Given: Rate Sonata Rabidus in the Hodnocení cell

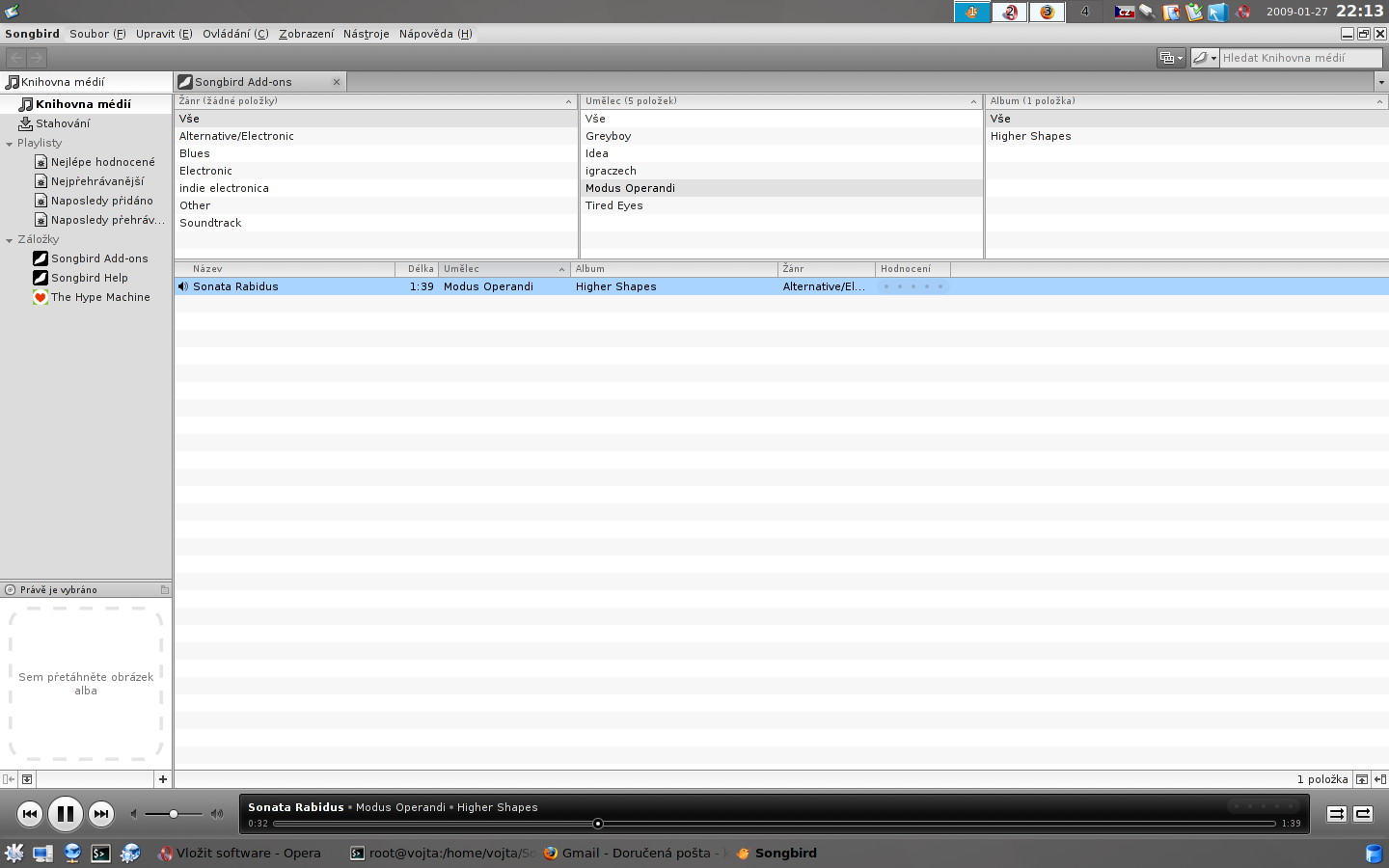Looking at the screenshot, I should coord(912,286).
